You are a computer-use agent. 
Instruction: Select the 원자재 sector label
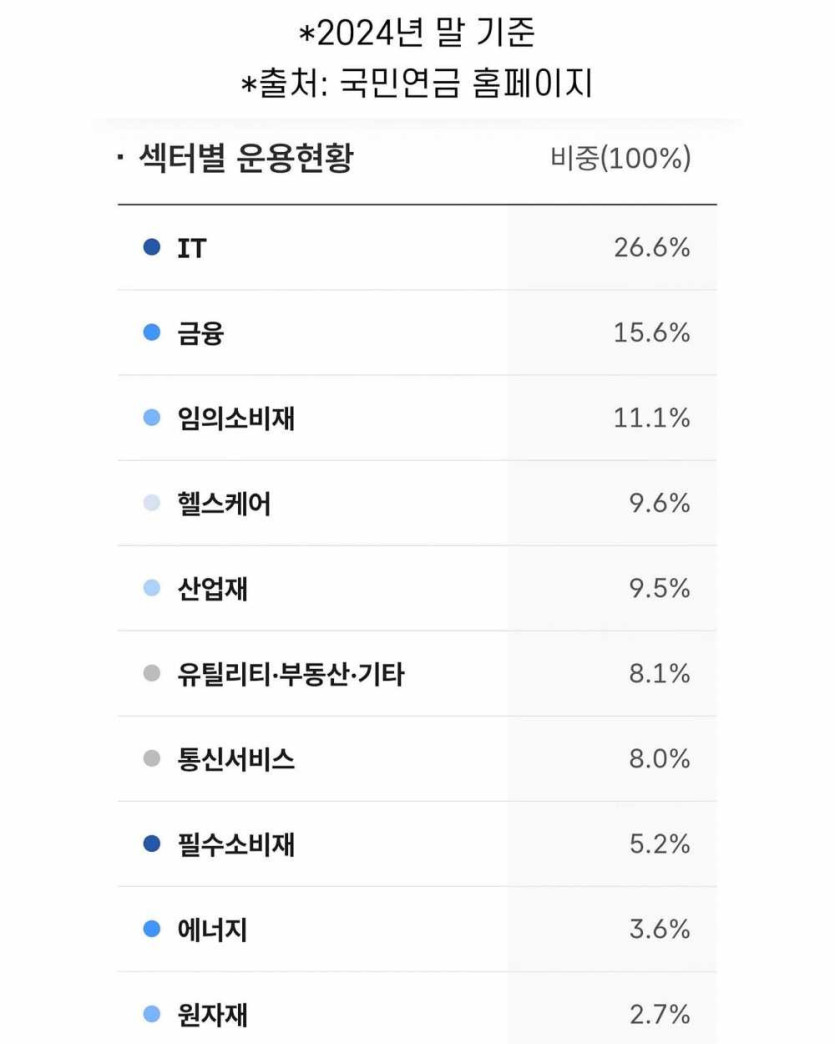point(212,1015)
